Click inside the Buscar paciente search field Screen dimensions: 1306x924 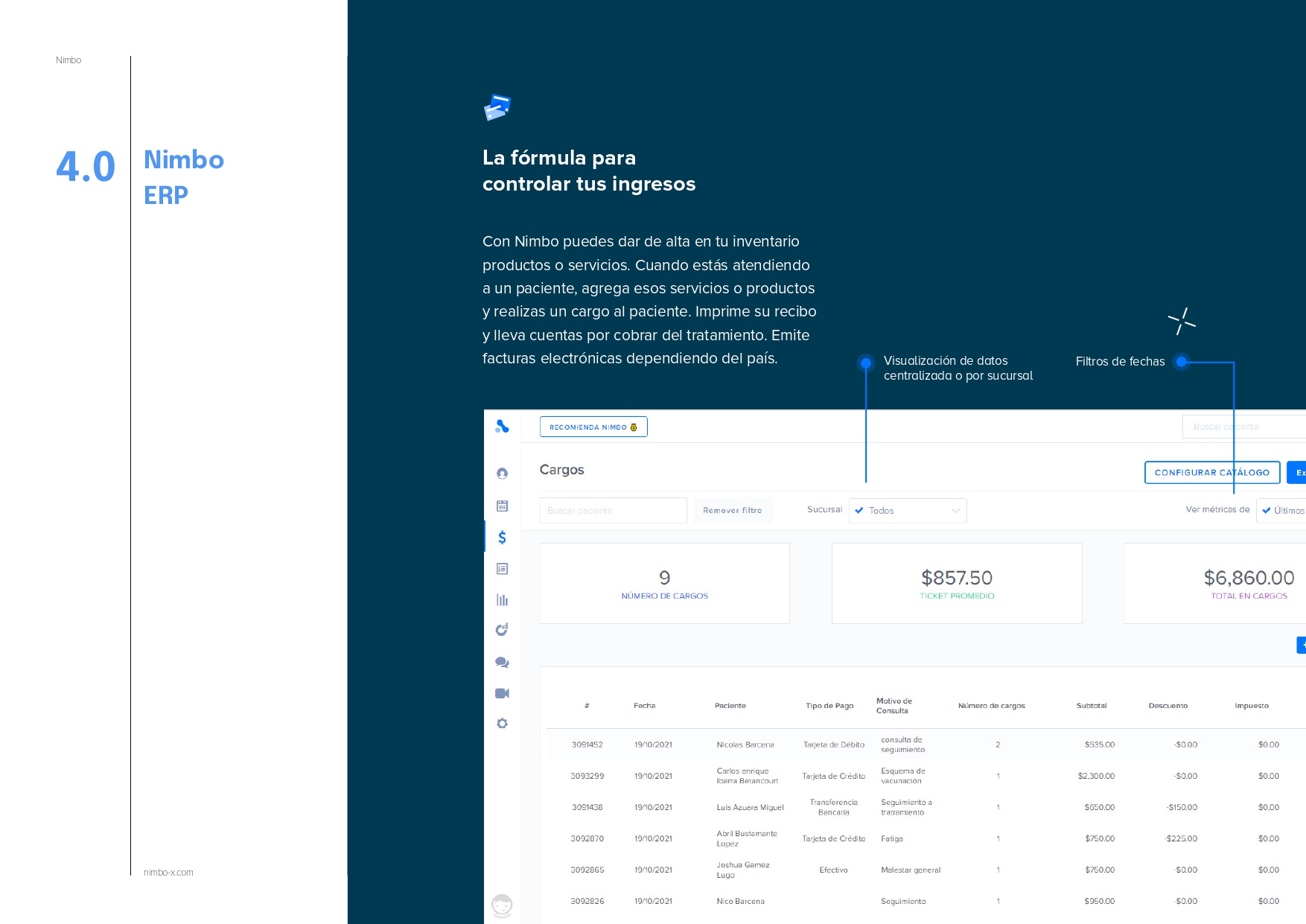click(x=613, y=510)
